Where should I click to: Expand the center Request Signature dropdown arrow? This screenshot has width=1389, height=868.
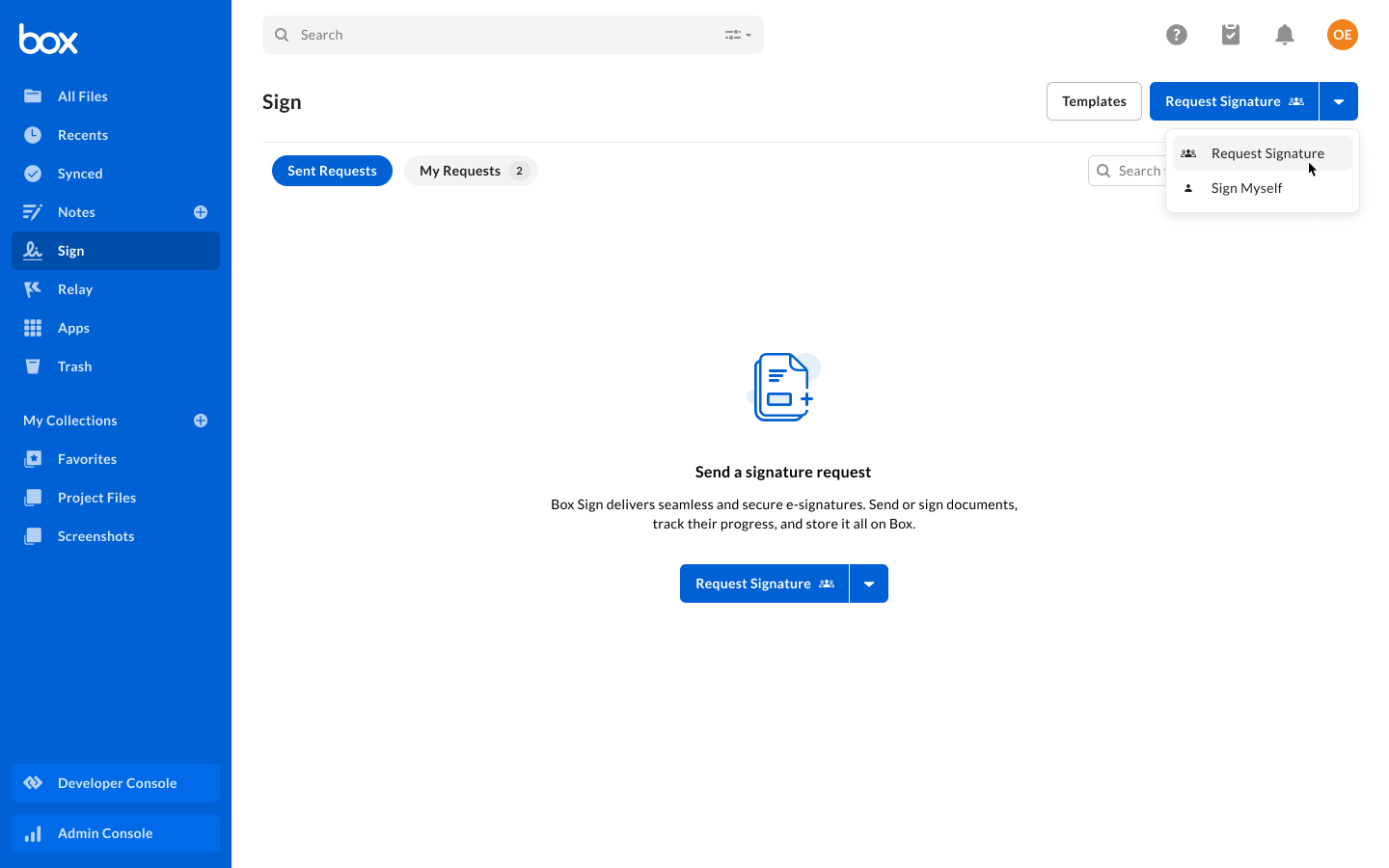pos(869,583)
